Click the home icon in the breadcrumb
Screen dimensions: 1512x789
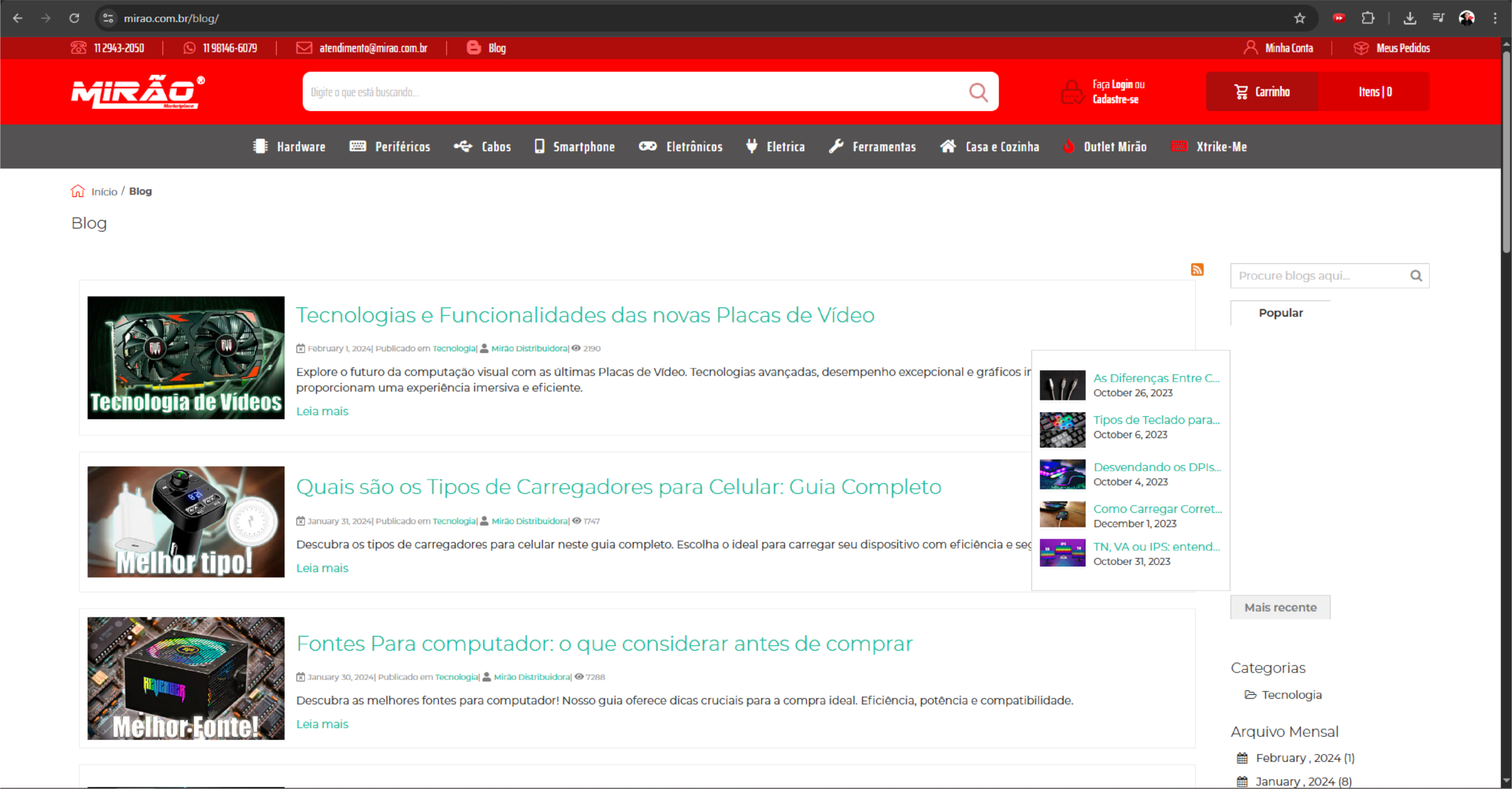click(x=77, y=191)
